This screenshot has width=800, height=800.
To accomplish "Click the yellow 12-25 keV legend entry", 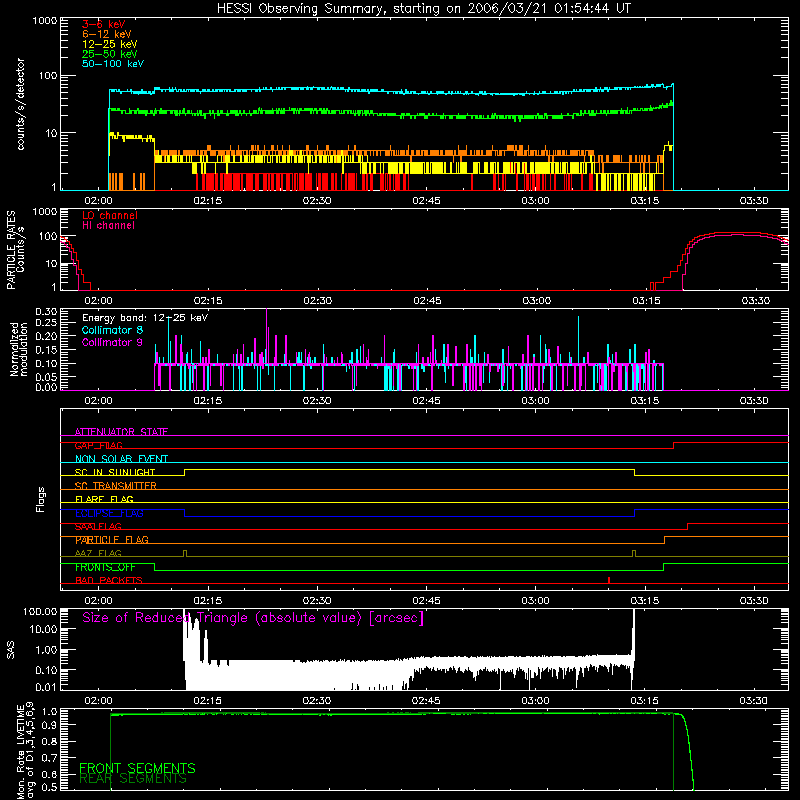I will coord(110,44).
